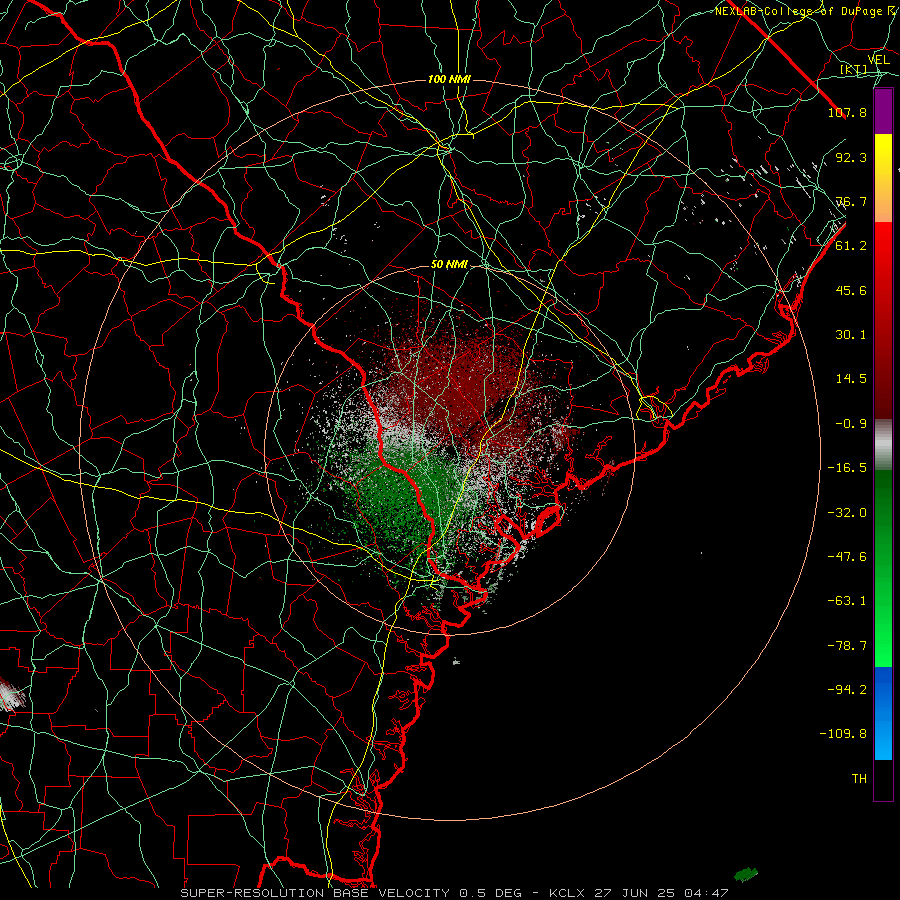Screen dimensions: 900x900
Task: Click the -94.2 legend value
Action: pyautogui.click(x=847, y=690)
